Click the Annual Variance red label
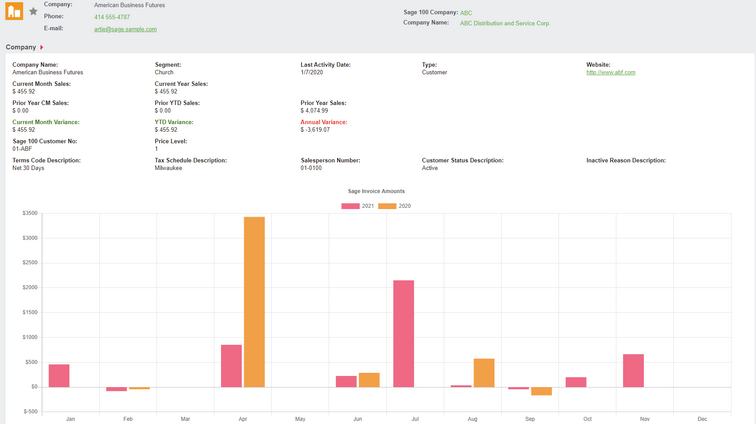The width and height of the screenshot is (756, 424). tap(324, 122)
